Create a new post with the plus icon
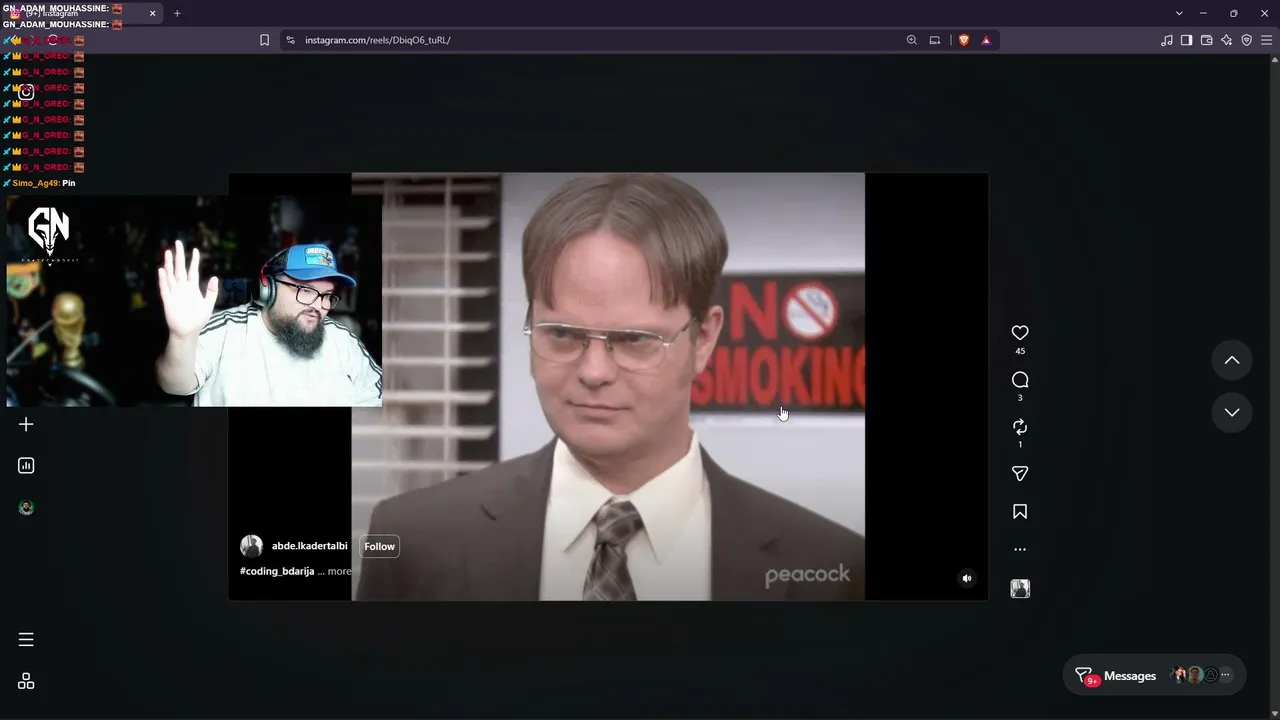 pos(26,424)
